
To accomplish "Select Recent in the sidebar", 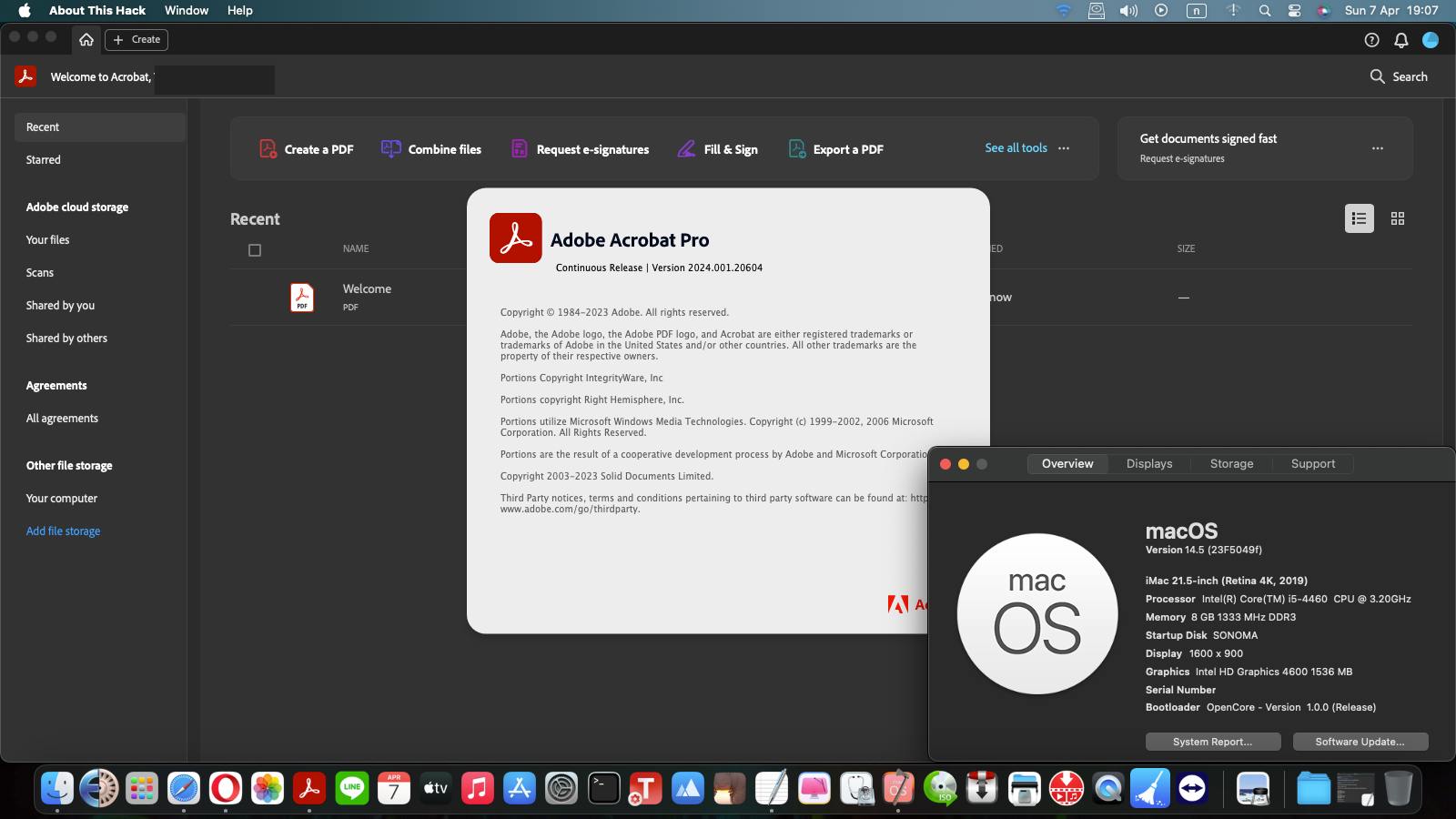I will tap(100, 126).
